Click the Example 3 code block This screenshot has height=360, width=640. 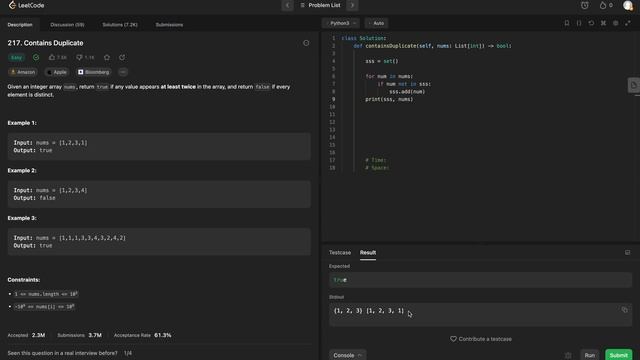[x=159, y=242]
